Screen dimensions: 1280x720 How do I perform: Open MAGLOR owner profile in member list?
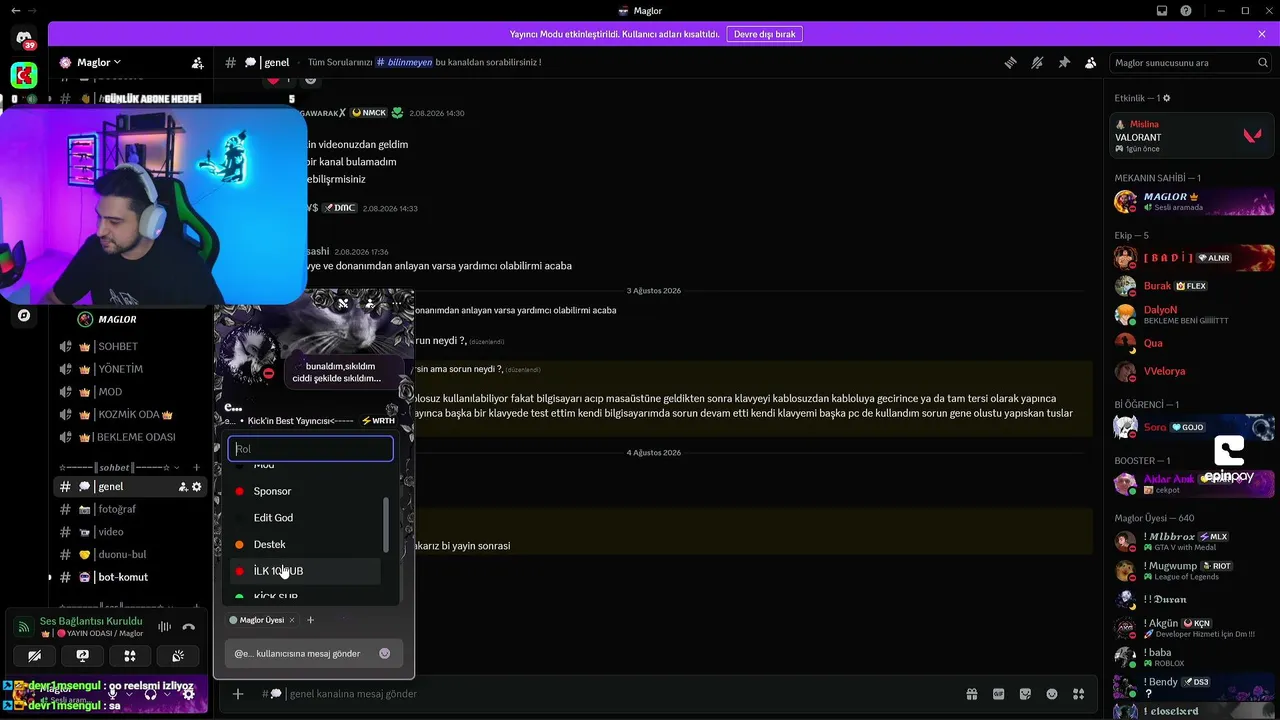(x=1193, y=201)
